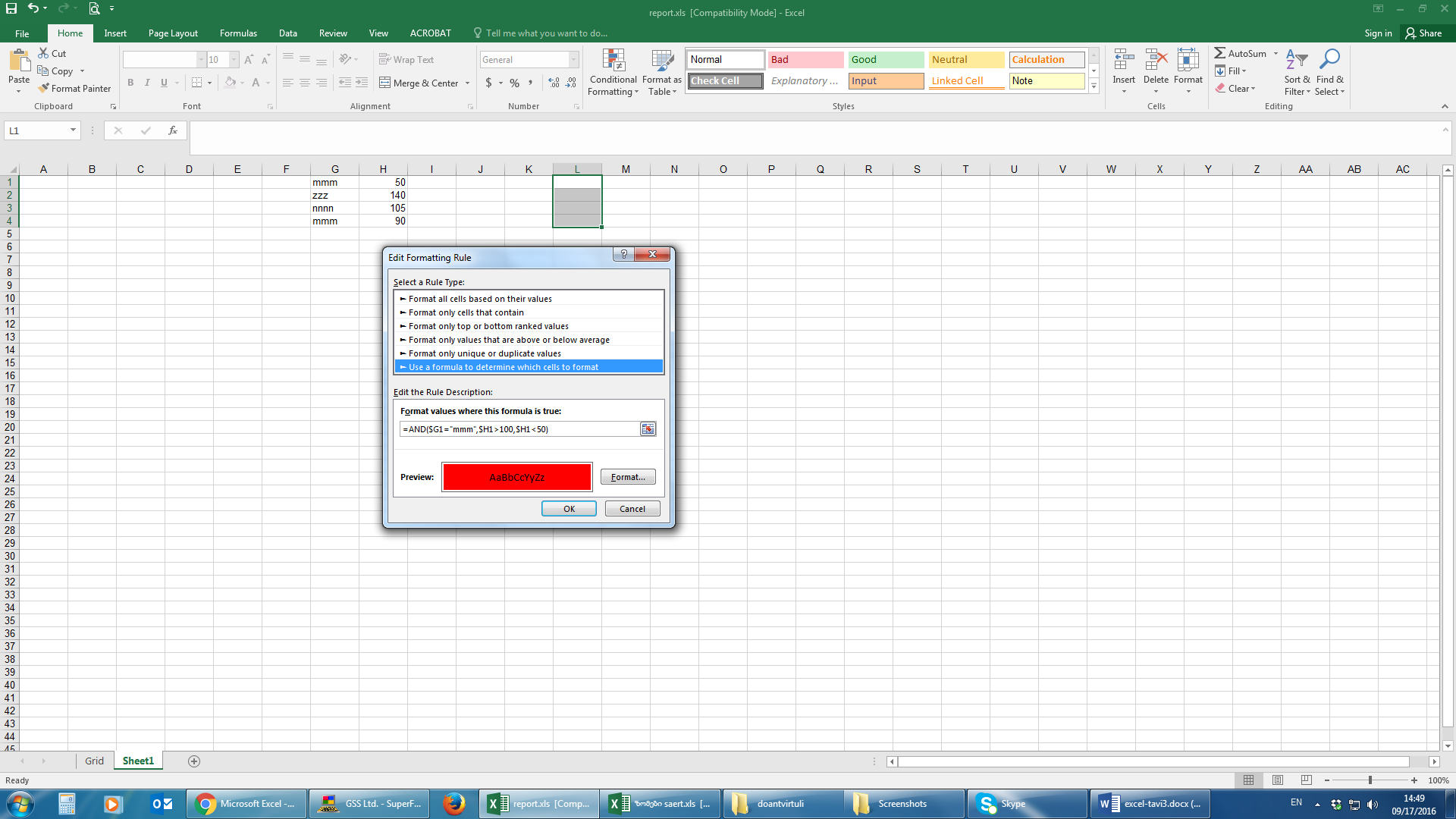Click the Format as Table icon
Viewport: 1456px width, 819px height.
pyautogui.click(x=661, y=61)
